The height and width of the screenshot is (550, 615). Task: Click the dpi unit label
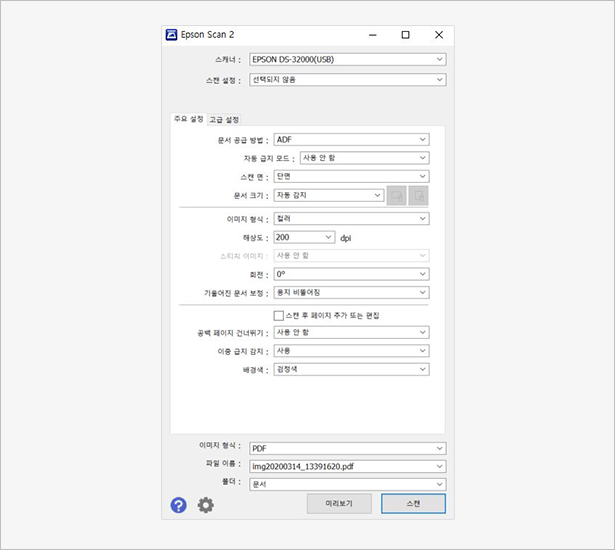coord(346,238)
